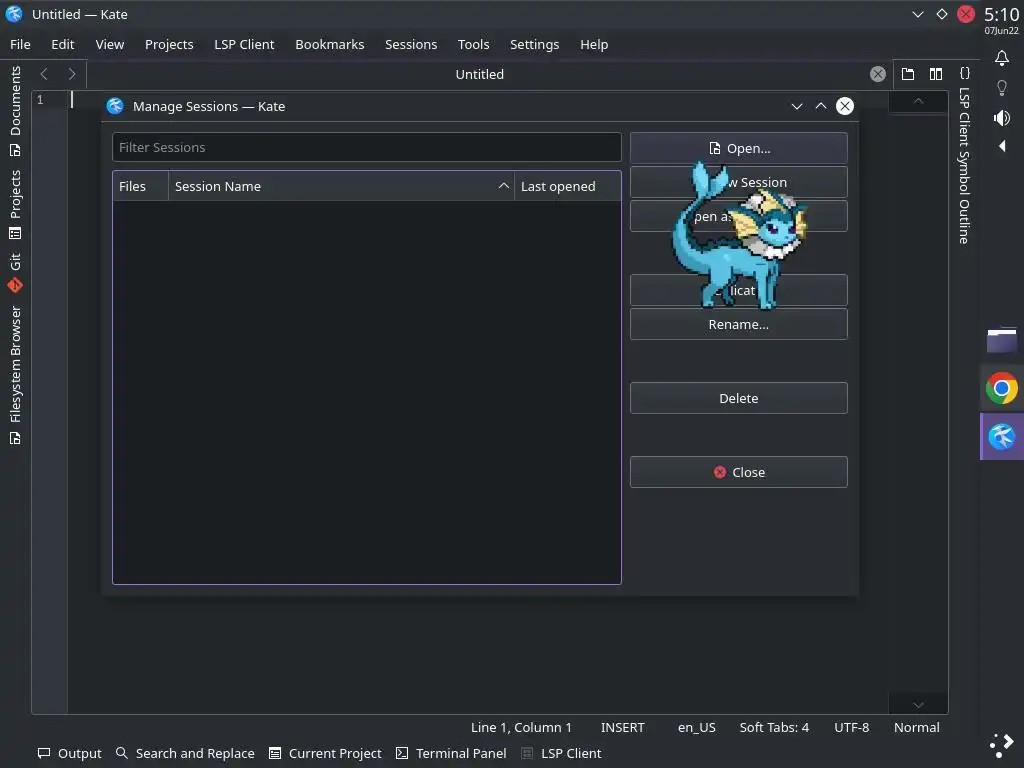Minimize the Manage Sessions dialog
Viewport: 1024px width, 768px height.
click(797, 106)
